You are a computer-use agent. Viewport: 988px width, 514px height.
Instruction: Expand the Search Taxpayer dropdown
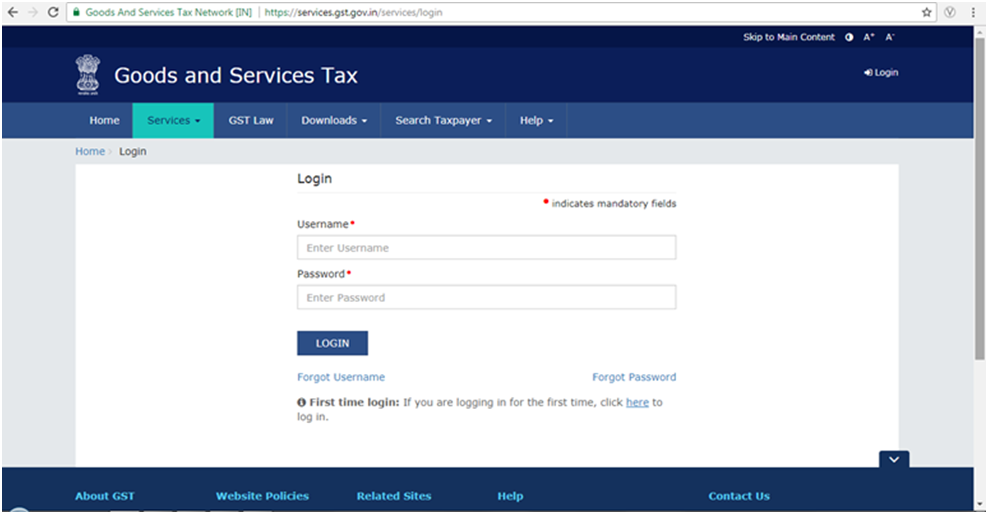click(x=444, y=120)
